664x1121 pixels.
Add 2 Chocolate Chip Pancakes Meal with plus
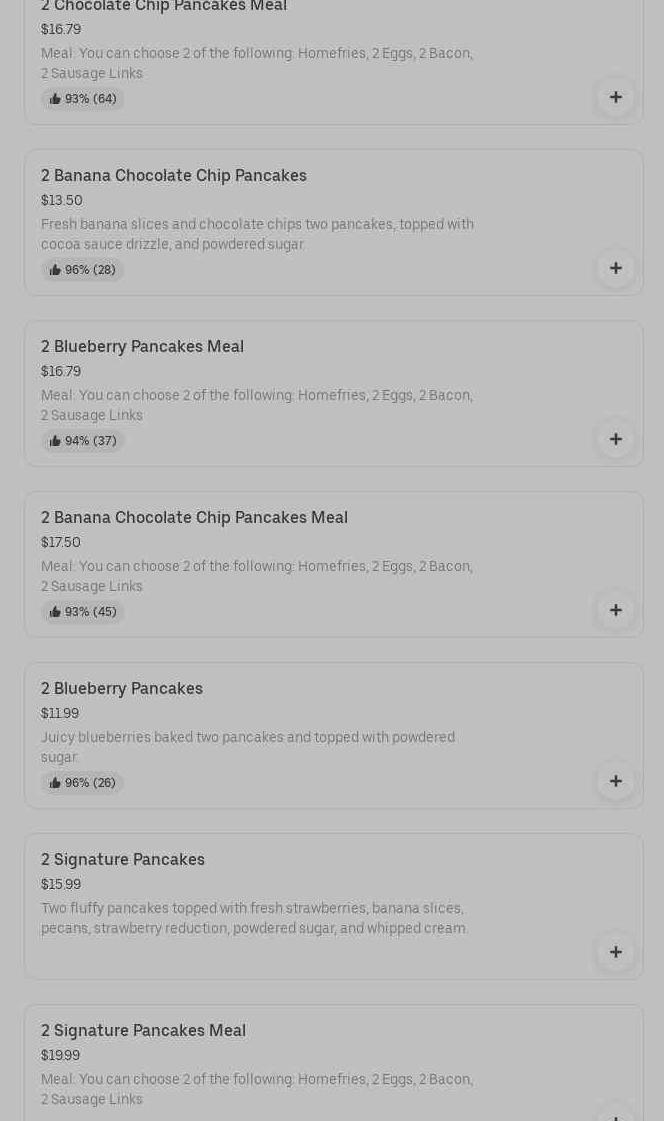pyautogui.click(x=615, y=97)
